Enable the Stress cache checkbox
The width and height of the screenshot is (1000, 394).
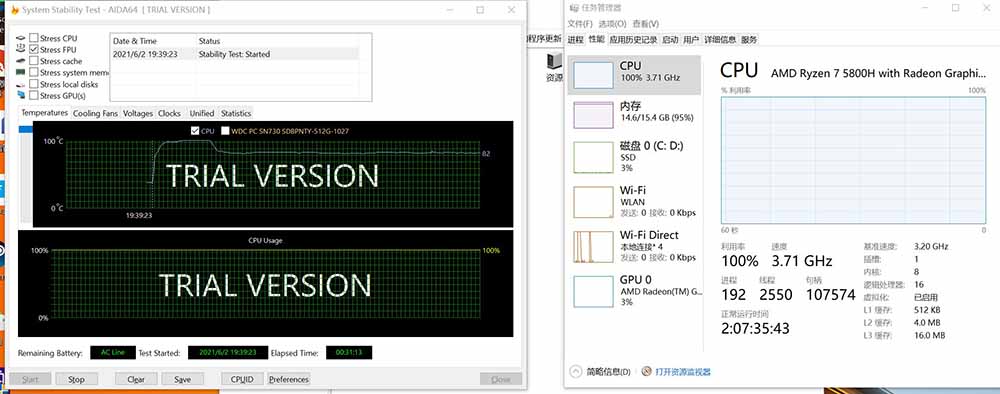click(34, 61)
